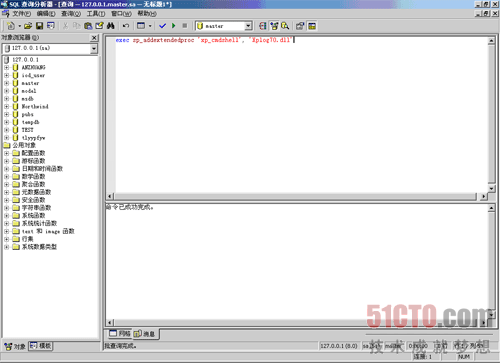Click the green Execute Query play button
Screen dimensions: 500x363
coord(173,26)
